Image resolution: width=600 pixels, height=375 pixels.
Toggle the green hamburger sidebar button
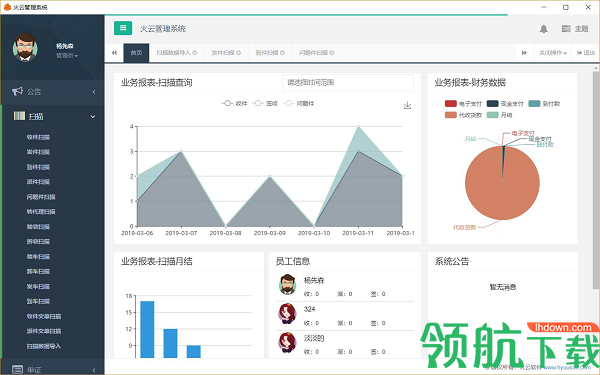[x=123, y=28]
